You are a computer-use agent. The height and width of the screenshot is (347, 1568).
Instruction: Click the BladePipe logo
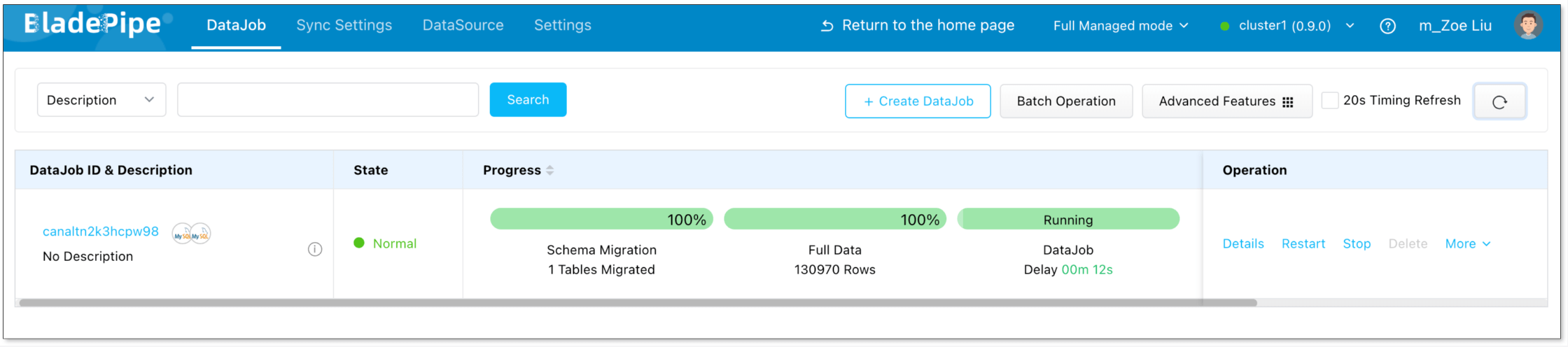(92, 24)
